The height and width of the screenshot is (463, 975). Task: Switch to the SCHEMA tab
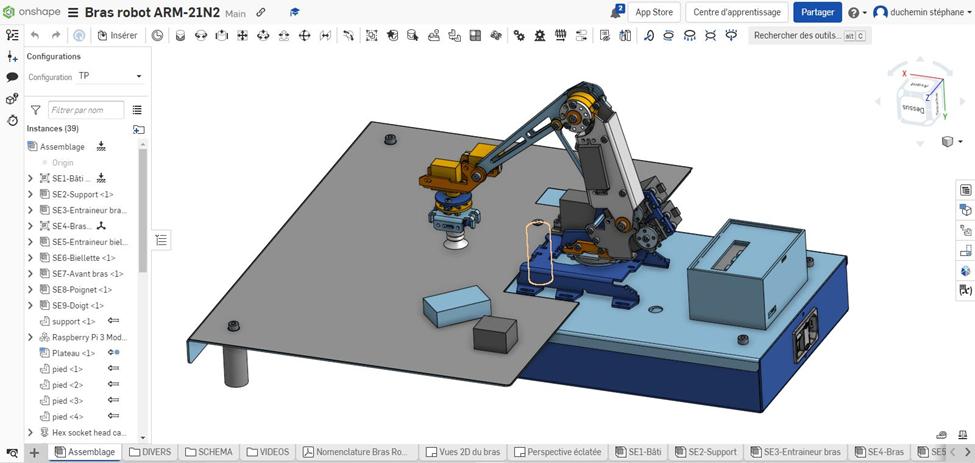[x=208, y=452]
